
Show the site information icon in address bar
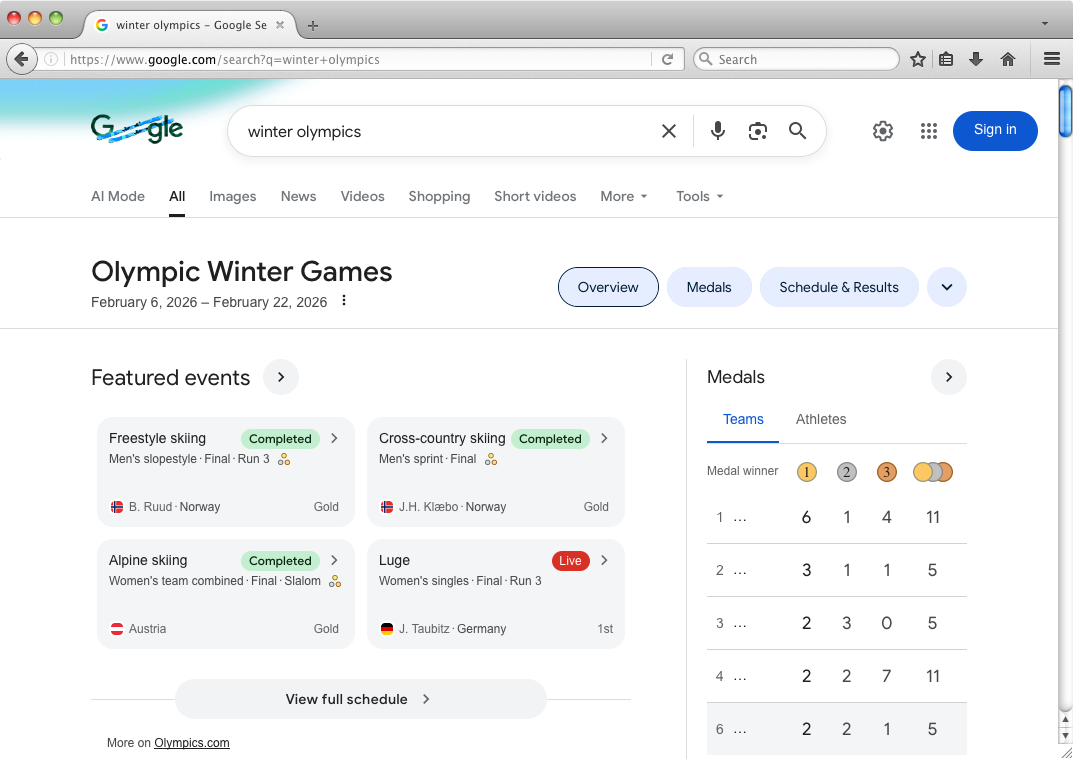51,60
